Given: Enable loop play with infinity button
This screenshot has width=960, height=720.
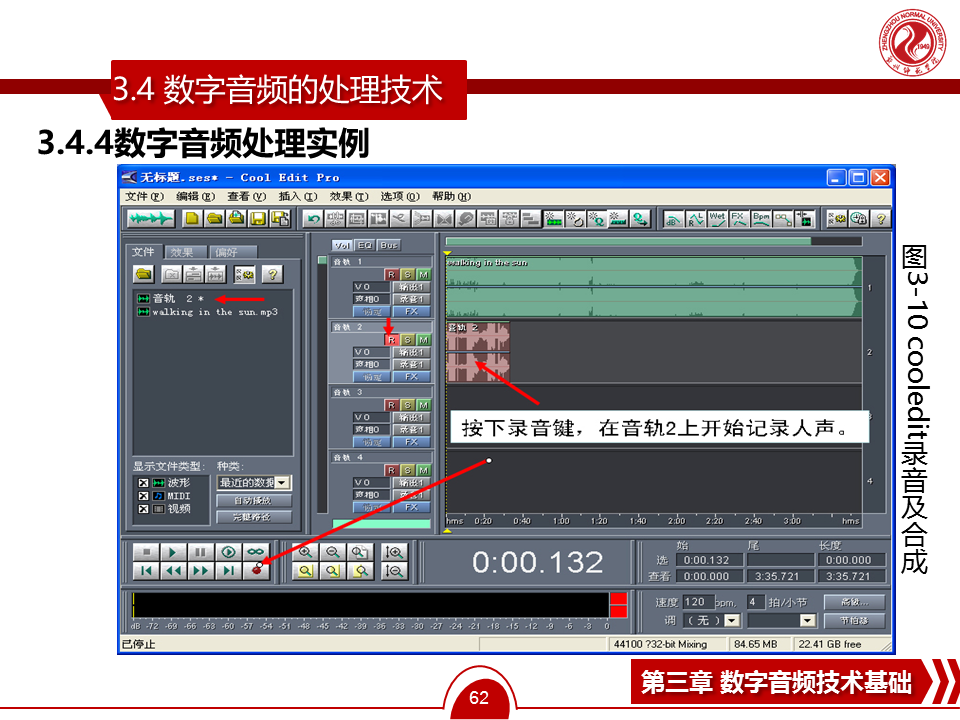Looking at the screenshot, I should pos(255,552).
